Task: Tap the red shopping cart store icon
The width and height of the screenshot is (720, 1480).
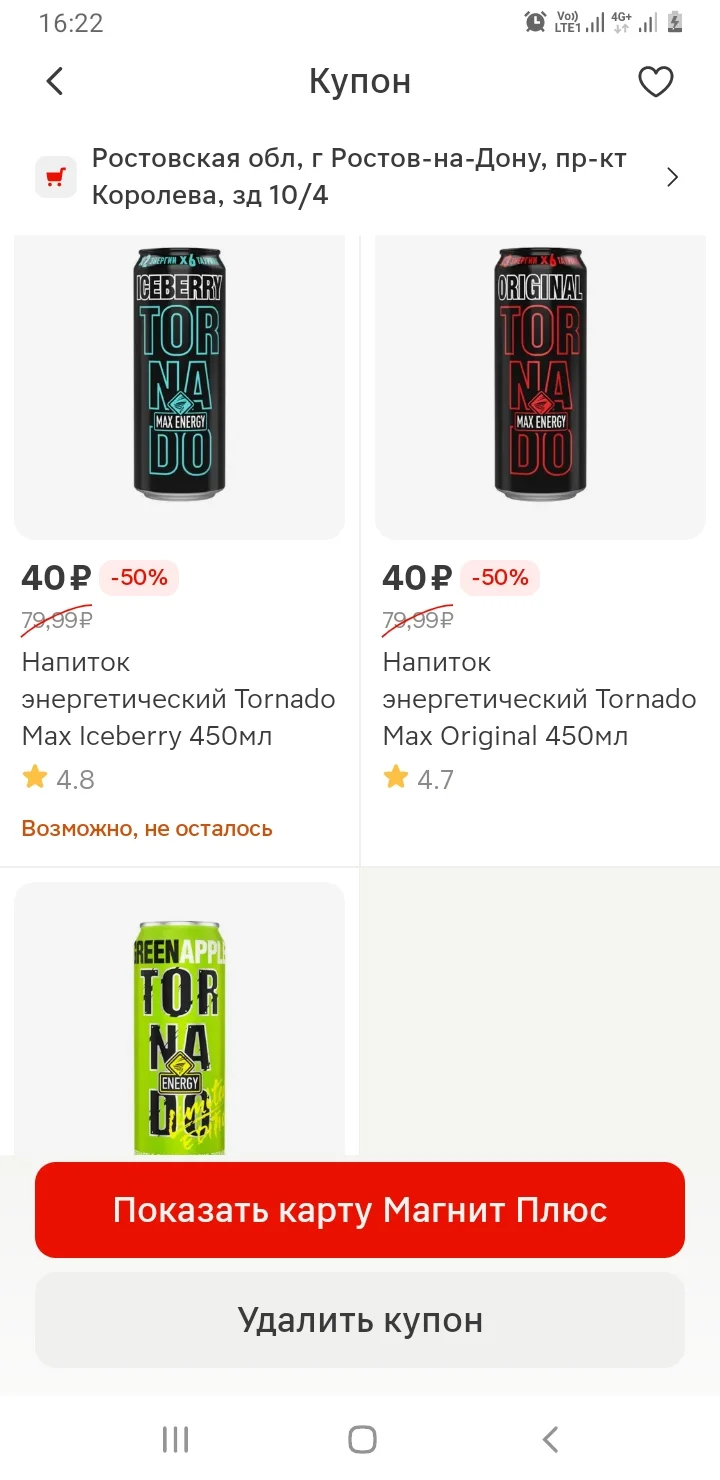Action: 56,177
